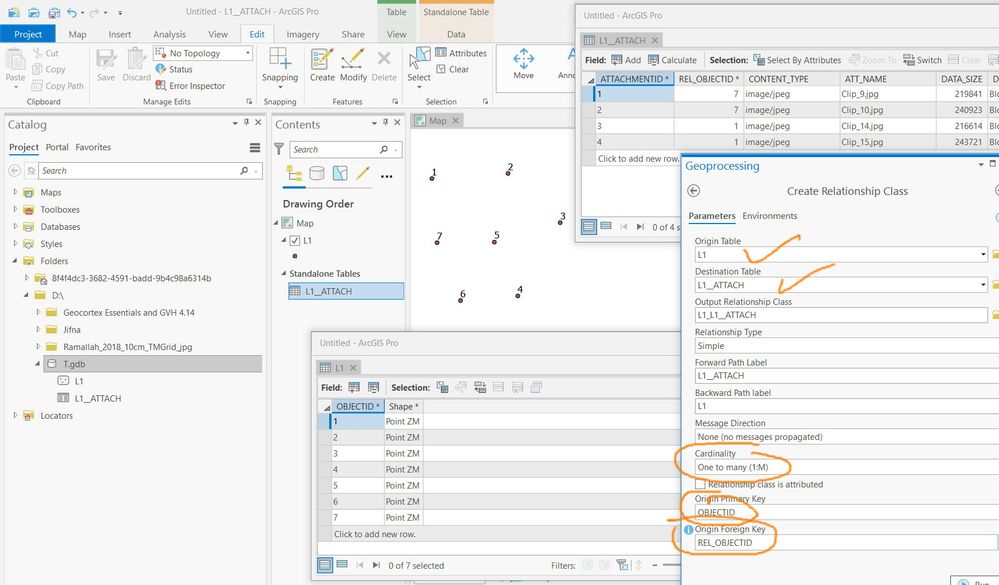
Task: Open Error Inspector
Action: (x=190, y=85)
